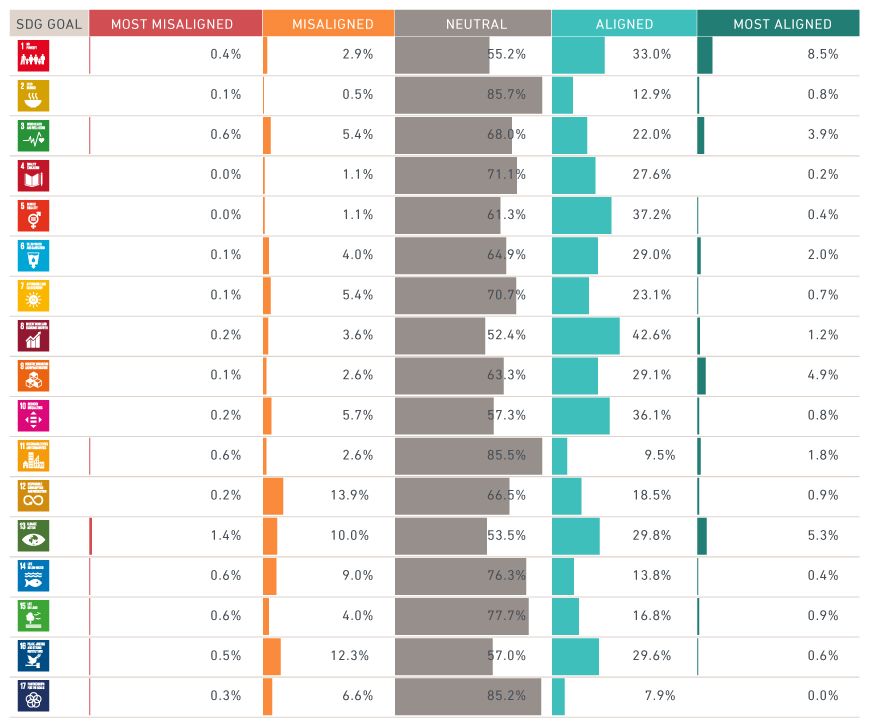Viewport: 870px width, 723px height.
Task: Select the SDG 4 Quality Education icon
Action: (x=33, y=175)
